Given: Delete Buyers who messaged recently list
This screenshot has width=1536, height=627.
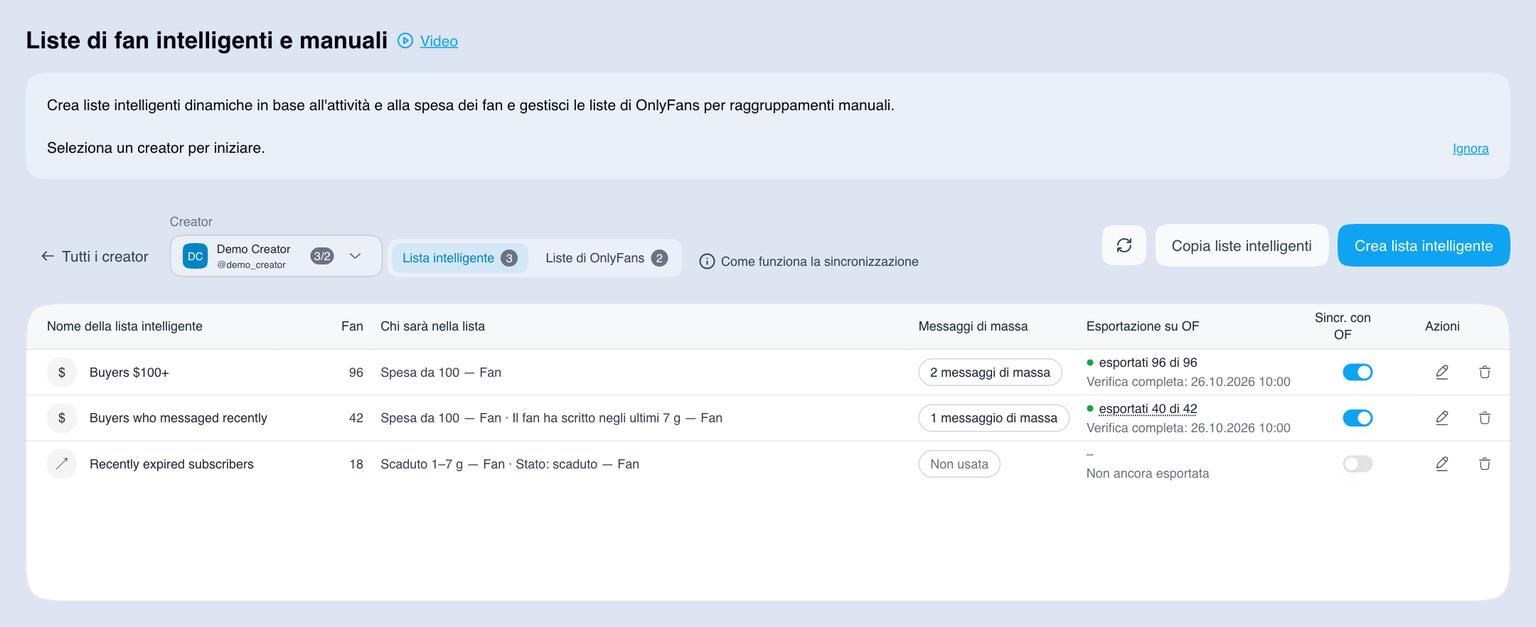Looking at the screenshot, I should click(1485, 418).
